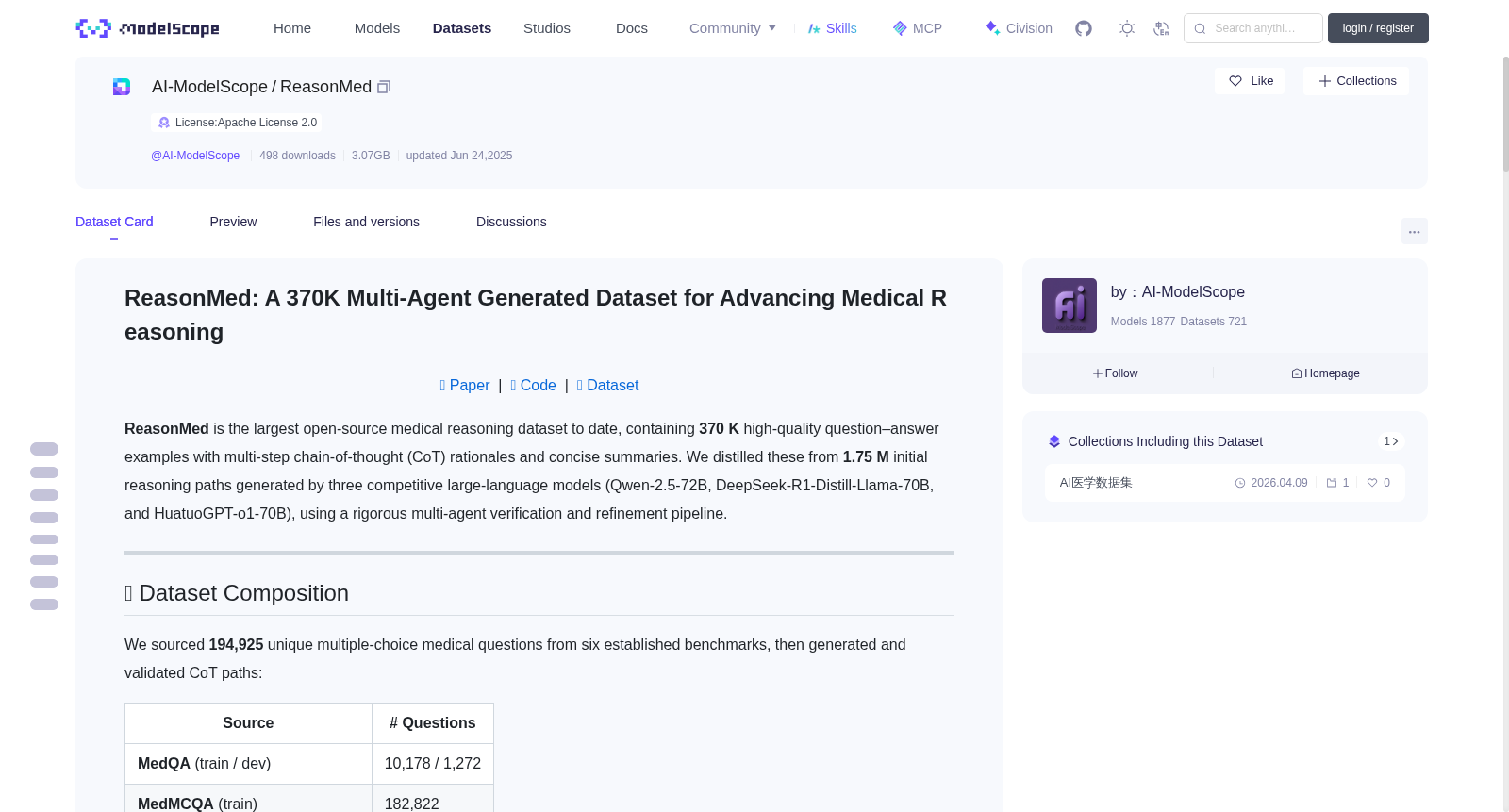Viewport: 1509px width, 812px height.
Task: Click the Collections layers icon
Action: (1054, 441)
